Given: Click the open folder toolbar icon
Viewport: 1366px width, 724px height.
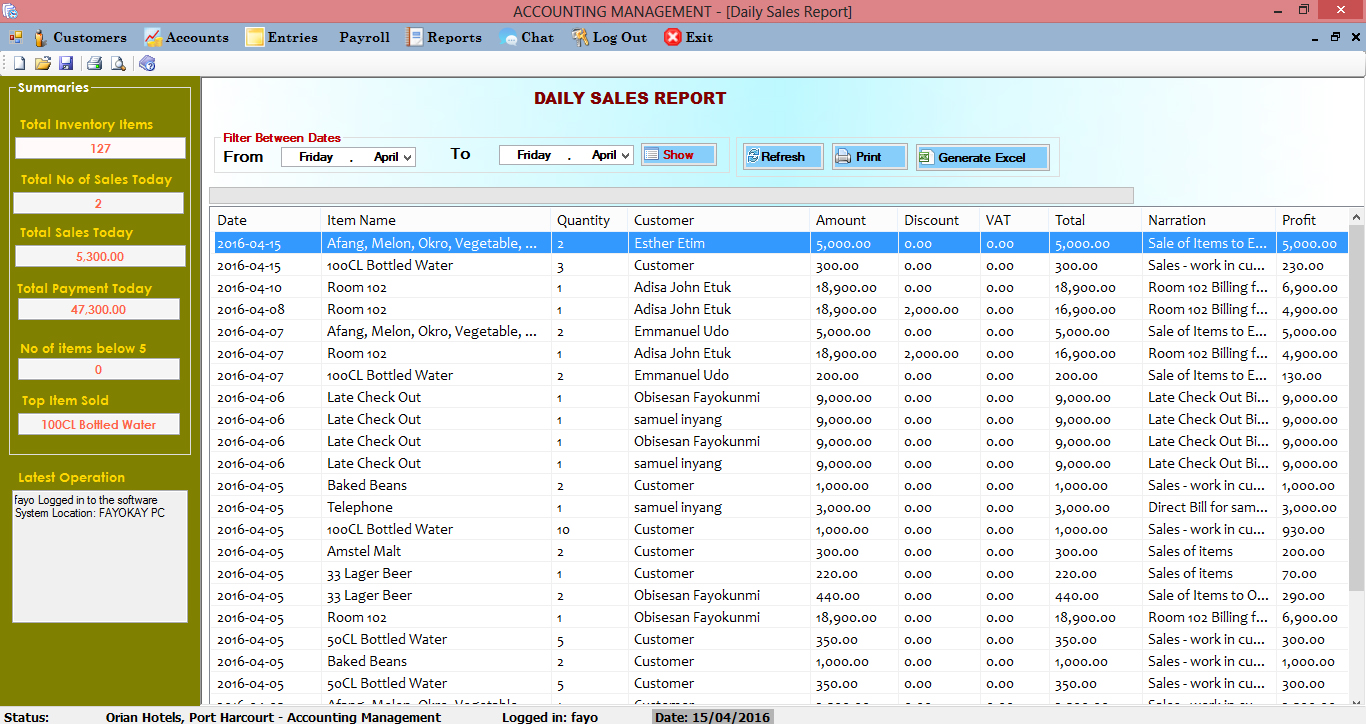Looking at the screenshot, I should tap(43, 64).
